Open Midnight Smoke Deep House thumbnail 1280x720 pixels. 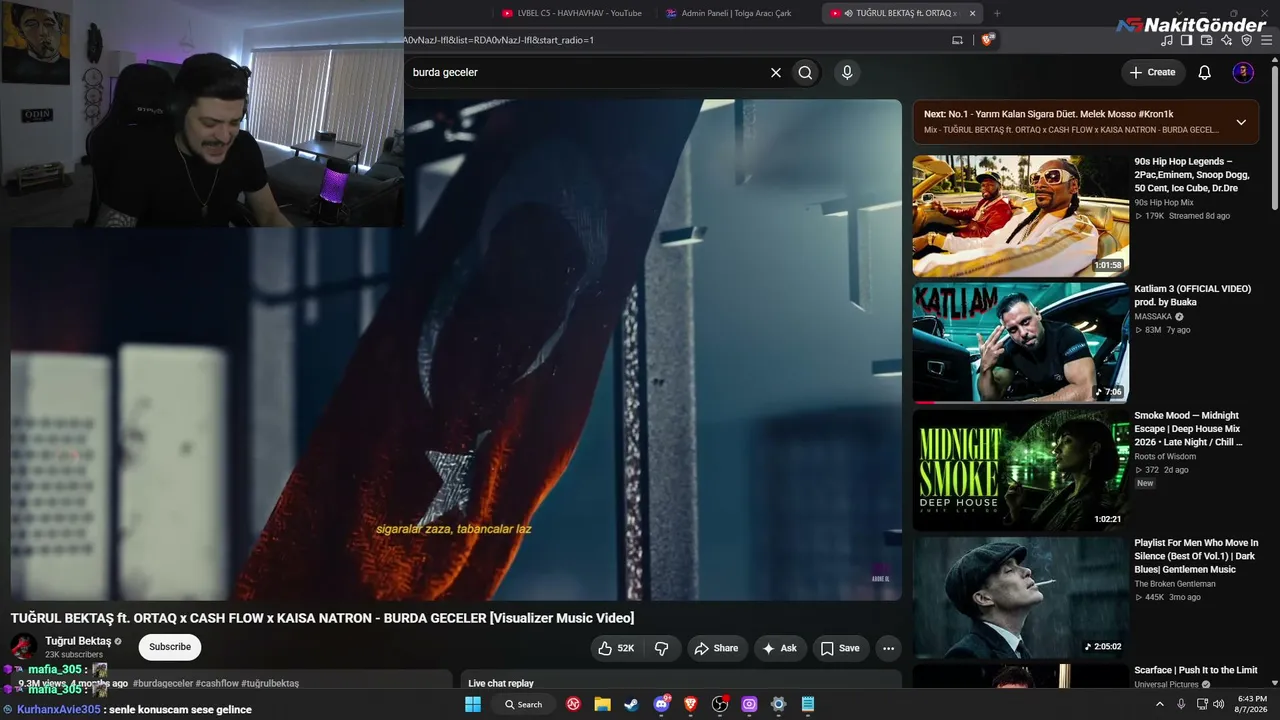[1020, 470]
